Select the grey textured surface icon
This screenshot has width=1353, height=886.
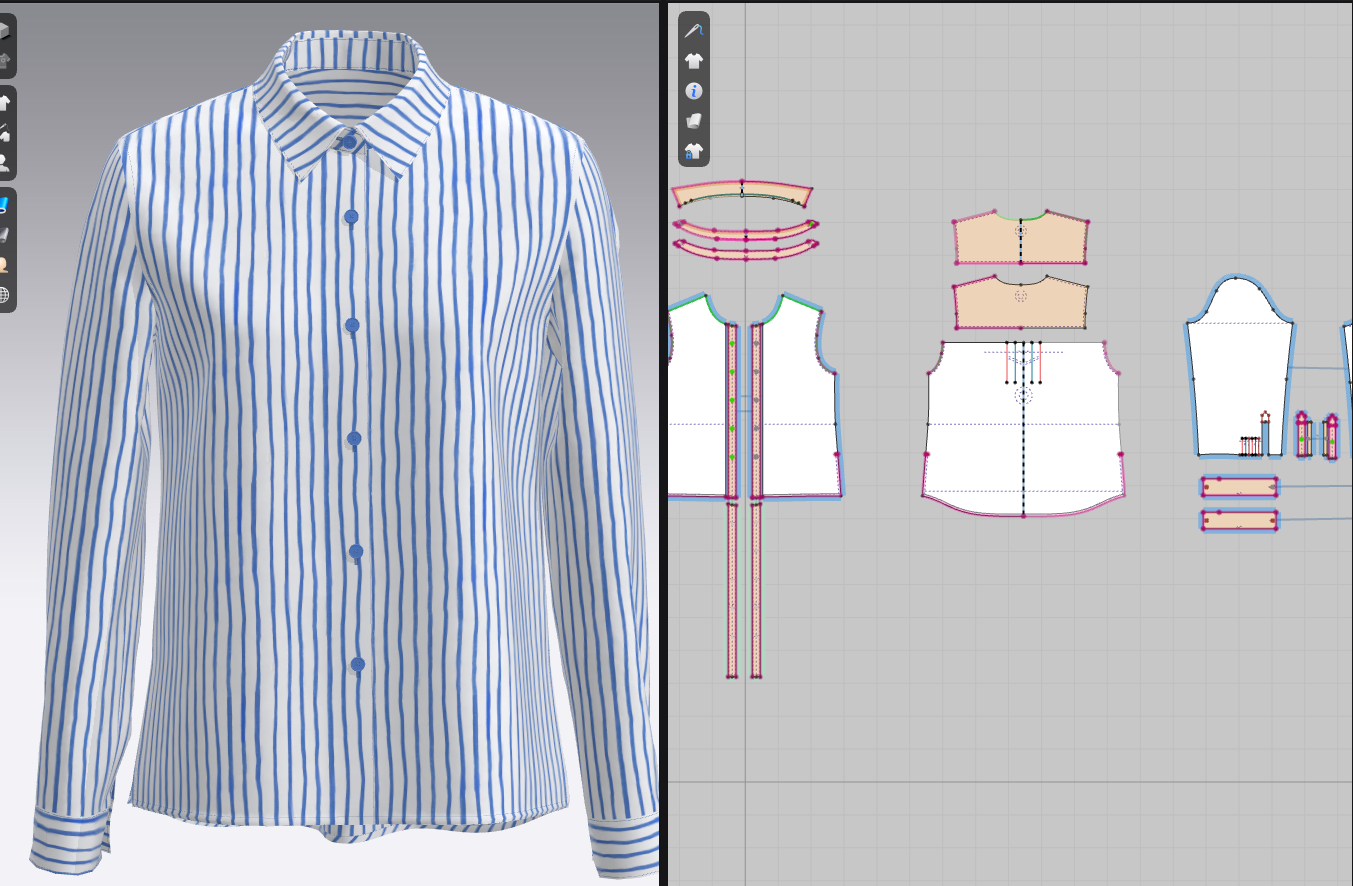pos(5,235)
